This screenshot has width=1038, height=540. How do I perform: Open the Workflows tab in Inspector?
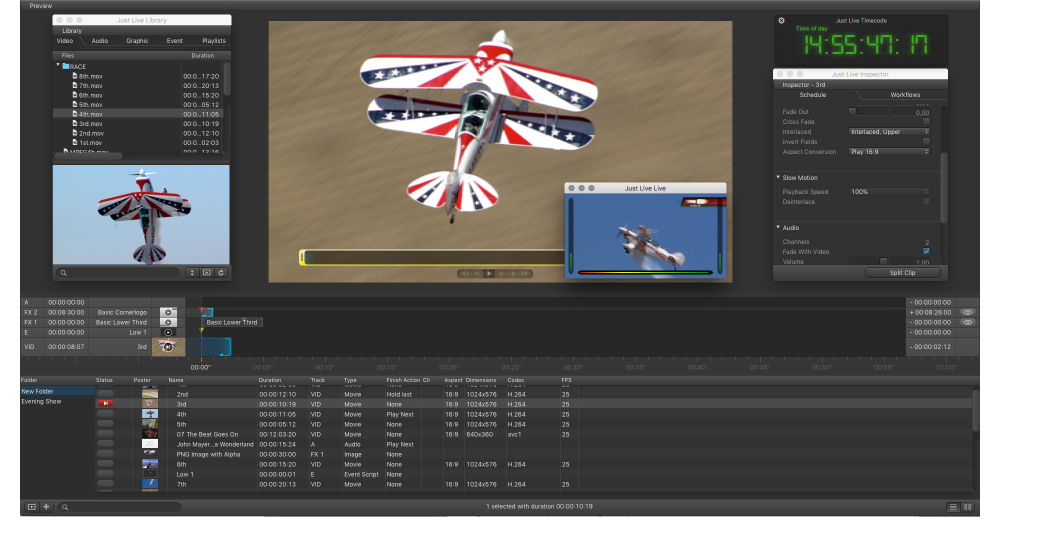click(905, 95)
